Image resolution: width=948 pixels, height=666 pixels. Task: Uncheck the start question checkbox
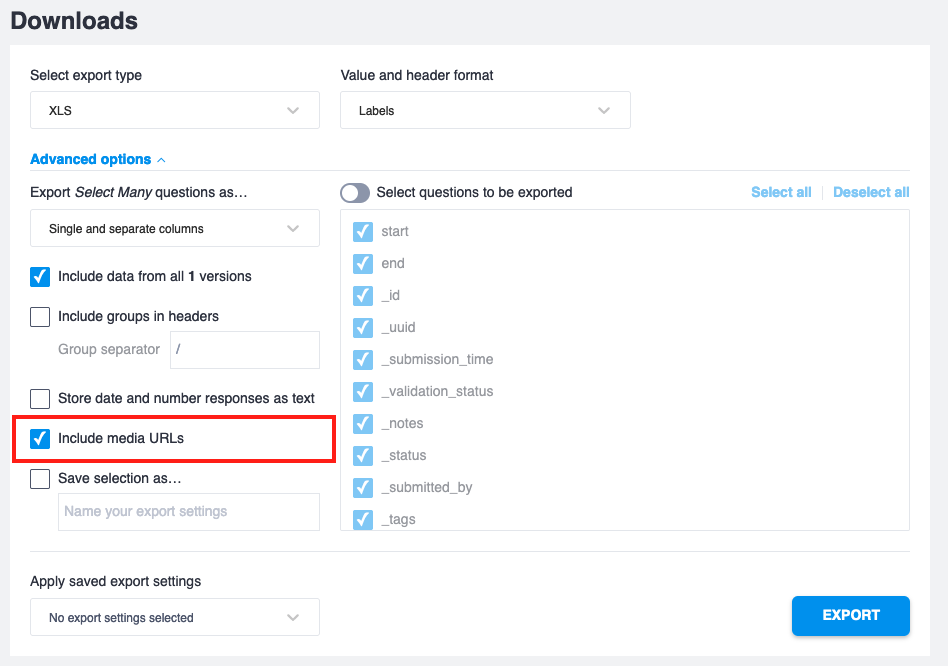click(x=363, y=232)
